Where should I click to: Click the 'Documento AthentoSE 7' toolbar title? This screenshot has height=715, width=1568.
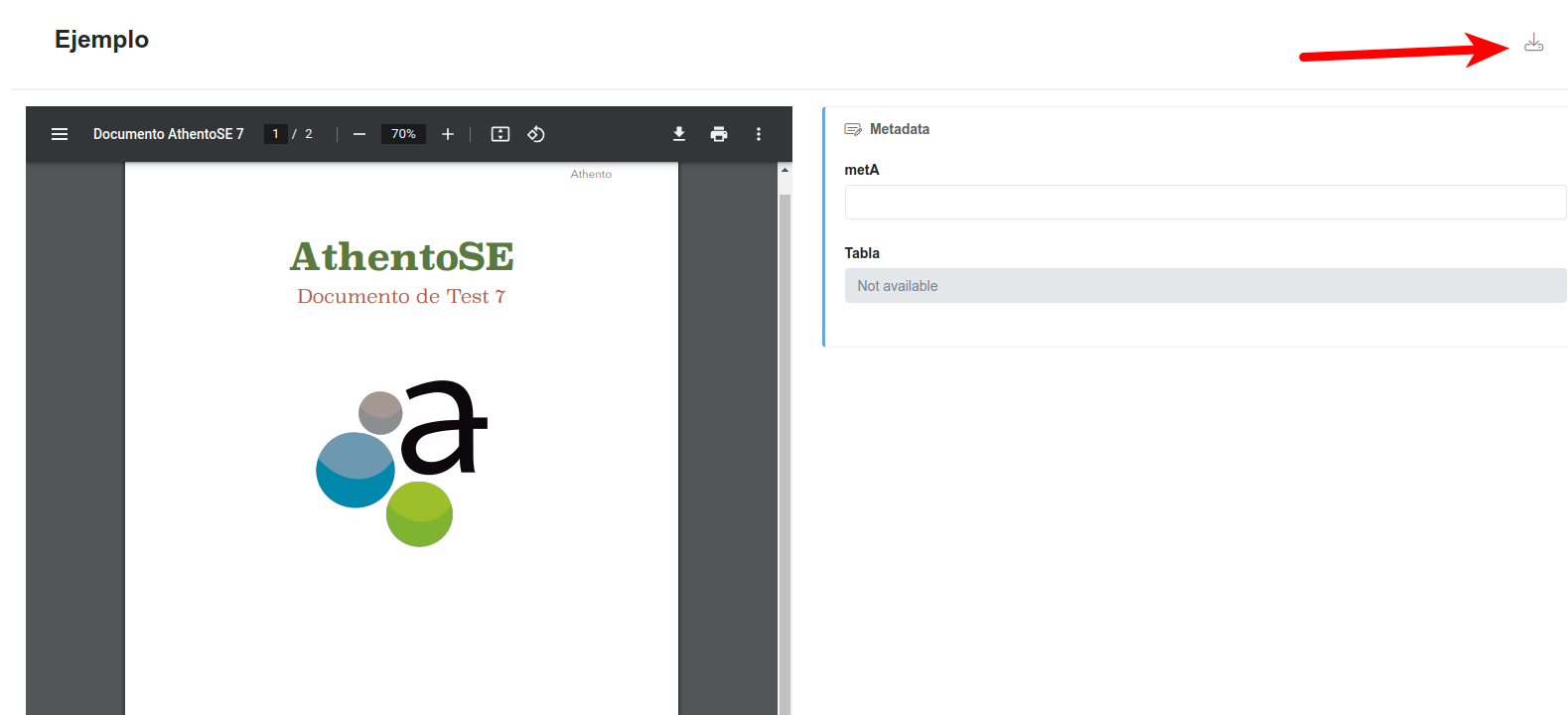click(168, 134)
